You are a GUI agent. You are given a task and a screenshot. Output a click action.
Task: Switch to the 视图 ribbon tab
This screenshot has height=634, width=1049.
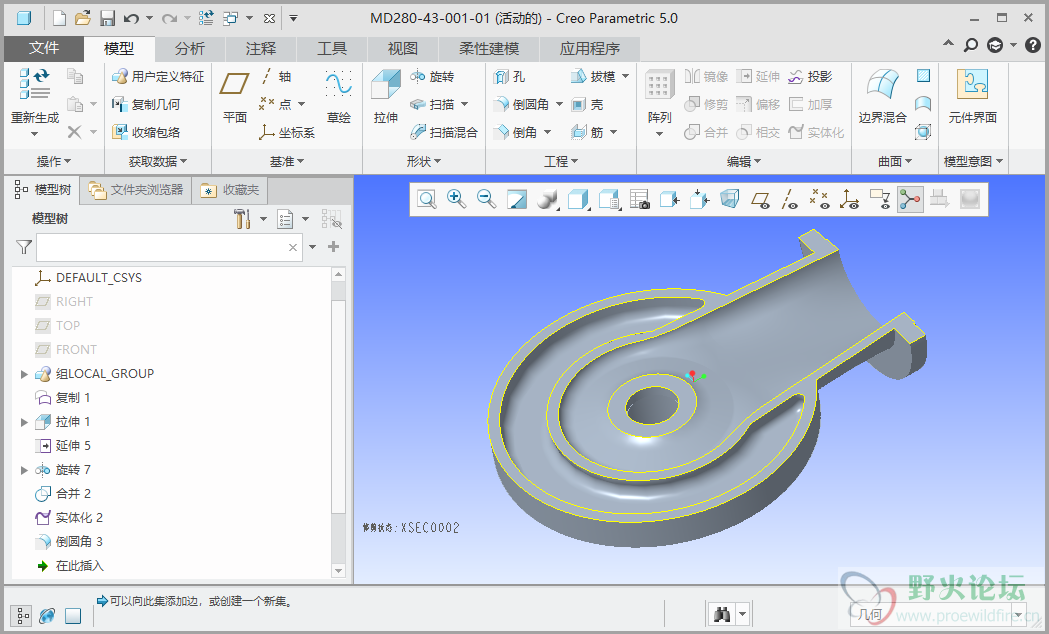pyautogui.click(x=403, y=48)
